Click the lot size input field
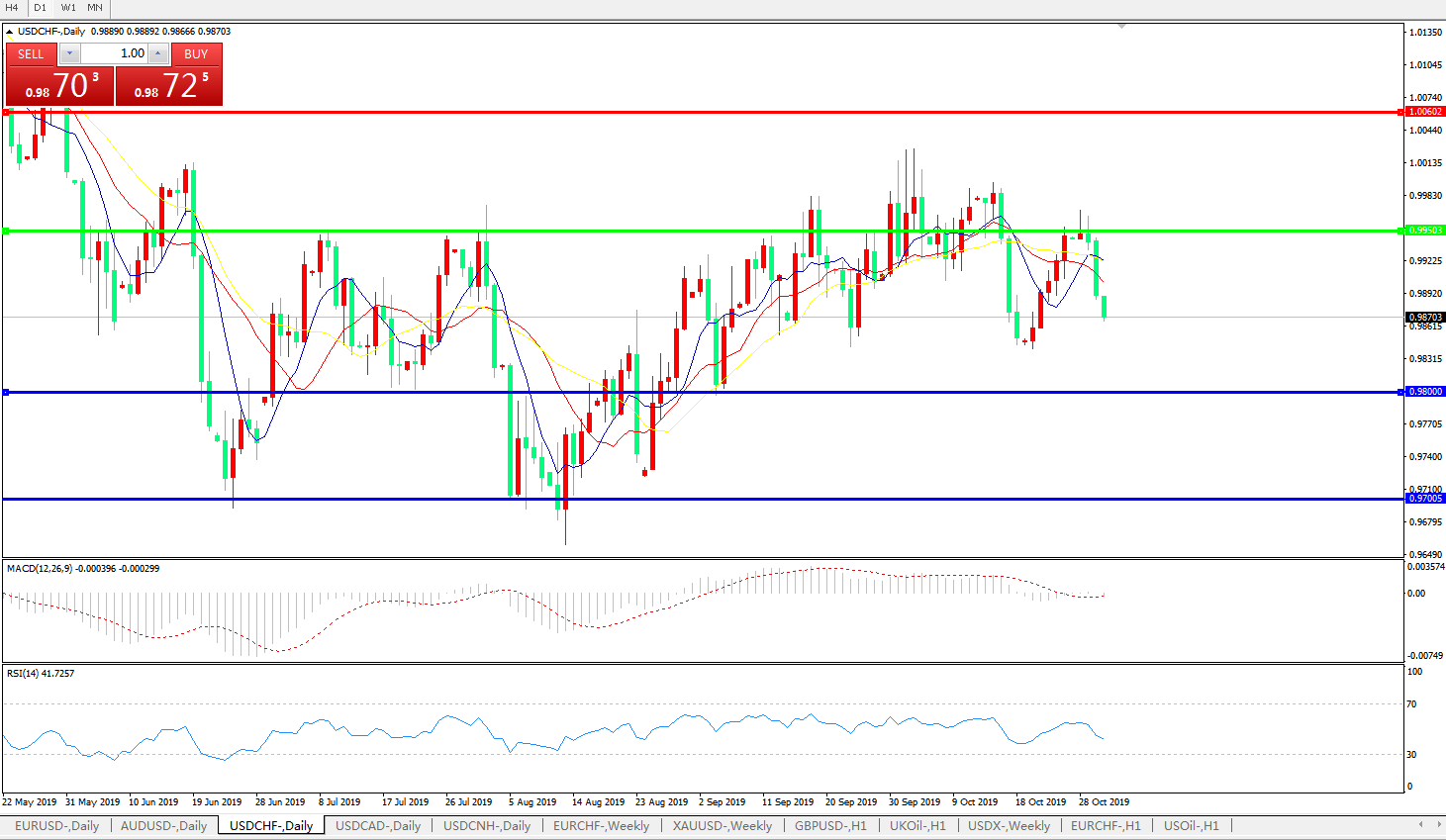Image resolution: width=1446 pixels, height=840 pixels. [114, 53]
